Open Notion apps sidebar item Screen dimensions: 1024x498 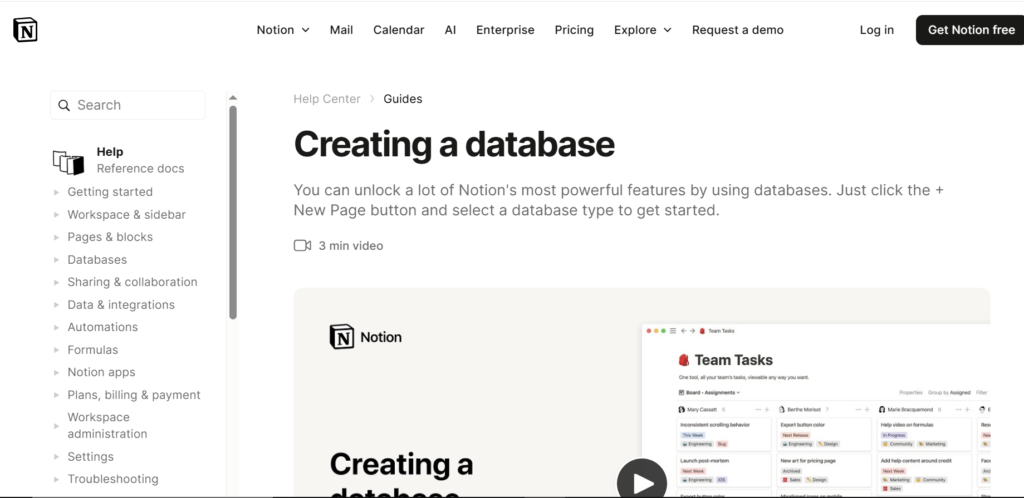(101, 372)
